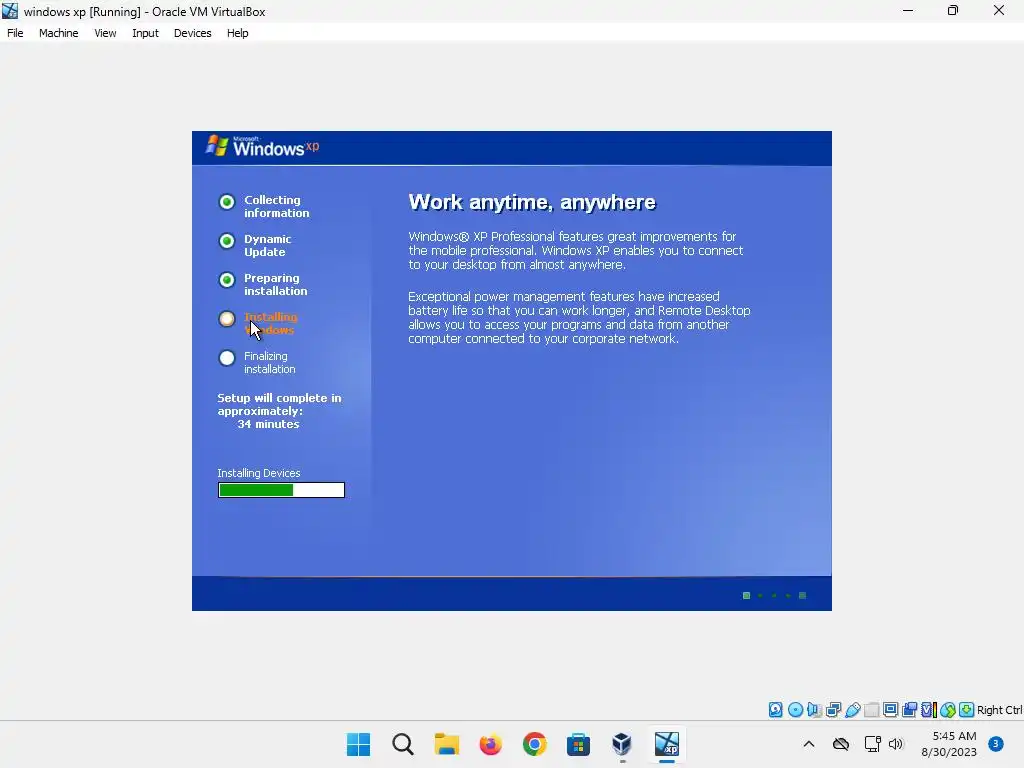1024x768 pixels.
Task: Minimize the VirtualBox window
Action: pyautogui.click(x=908, y=10)
